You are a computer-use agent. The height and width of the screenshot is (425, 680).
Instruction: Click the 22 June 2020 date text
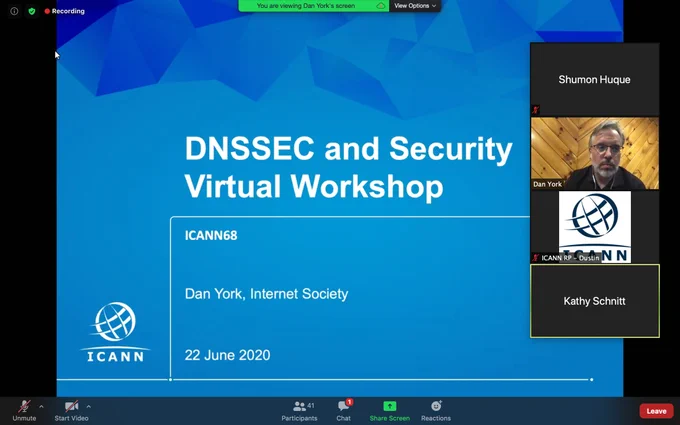(227, 355)
